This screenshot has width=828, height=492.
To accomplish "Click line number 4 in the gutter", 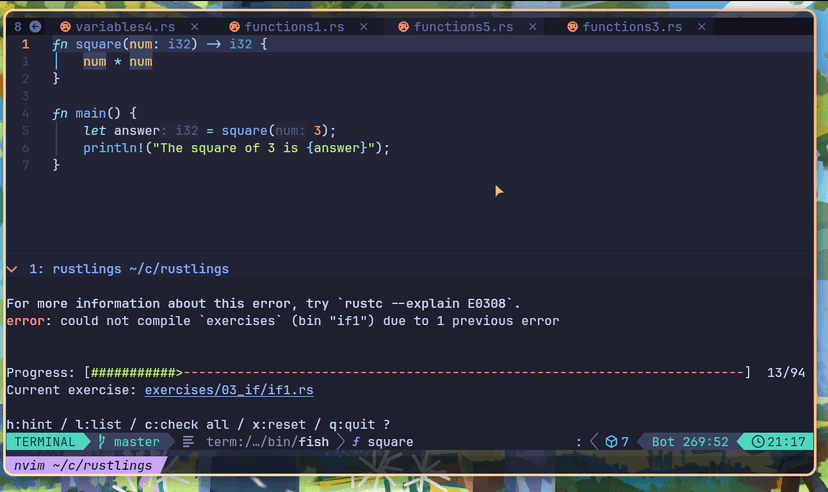I will (x=26, y=113).
